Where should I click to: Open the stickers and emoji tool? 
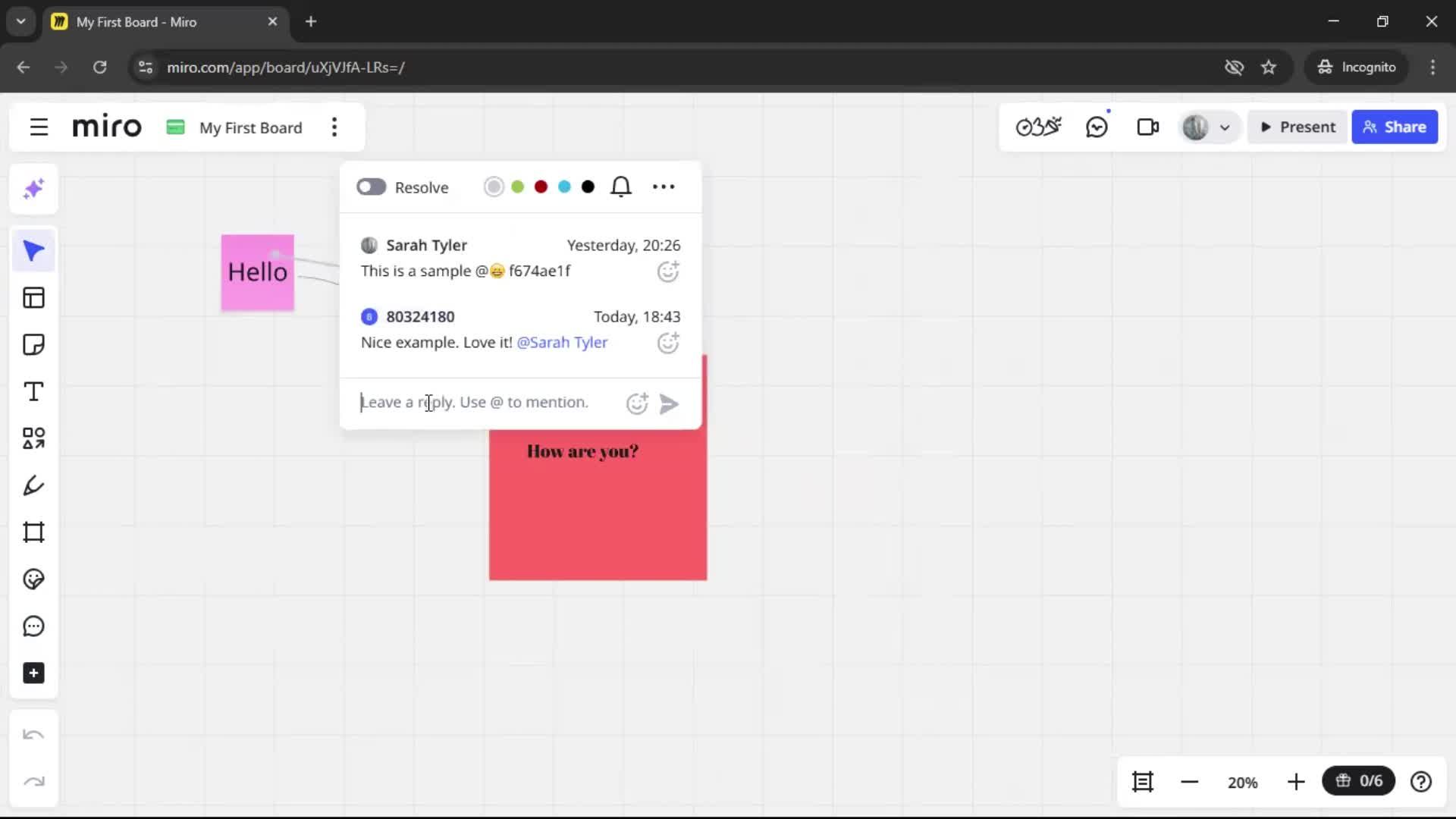(x=33, y=579)
